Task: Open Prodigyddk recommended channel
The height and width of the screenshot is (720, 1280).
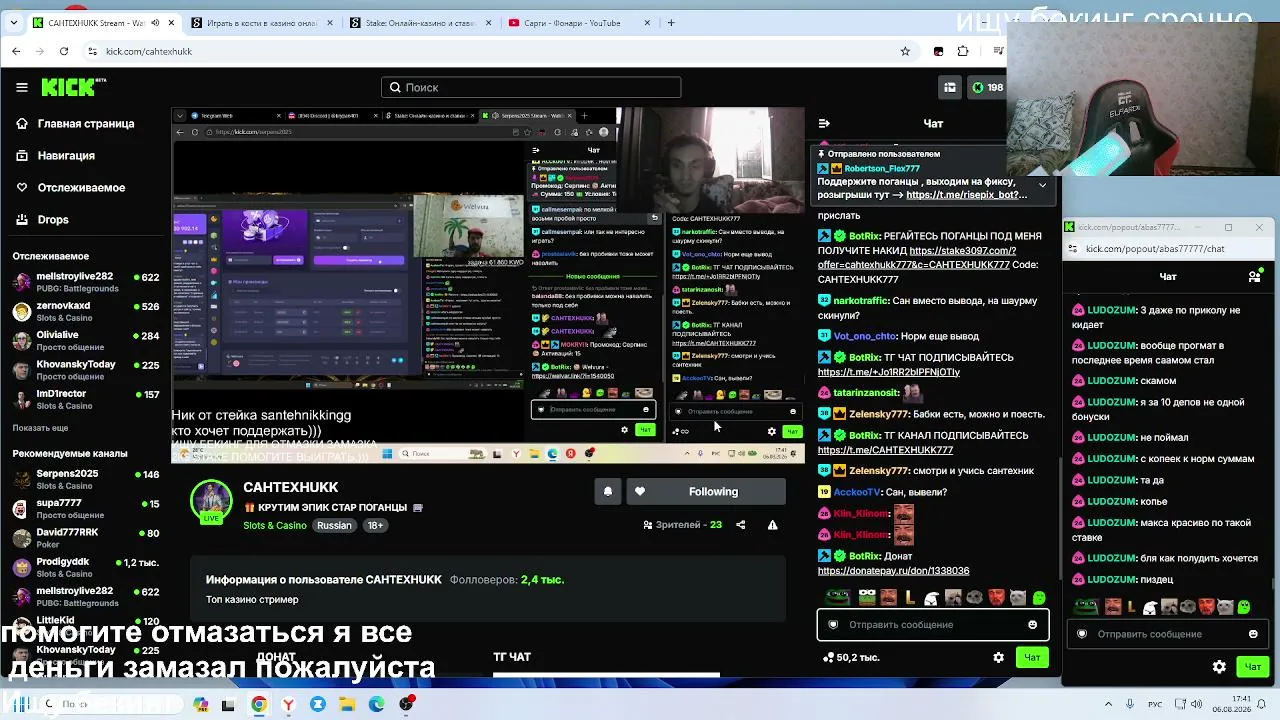Action: (x=85, y=567)
